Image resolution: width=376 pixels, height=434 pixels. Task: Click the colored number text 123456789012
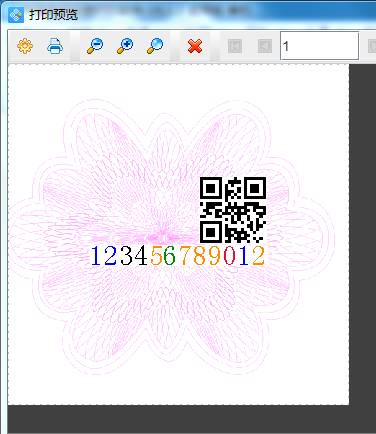click(178, 256)
